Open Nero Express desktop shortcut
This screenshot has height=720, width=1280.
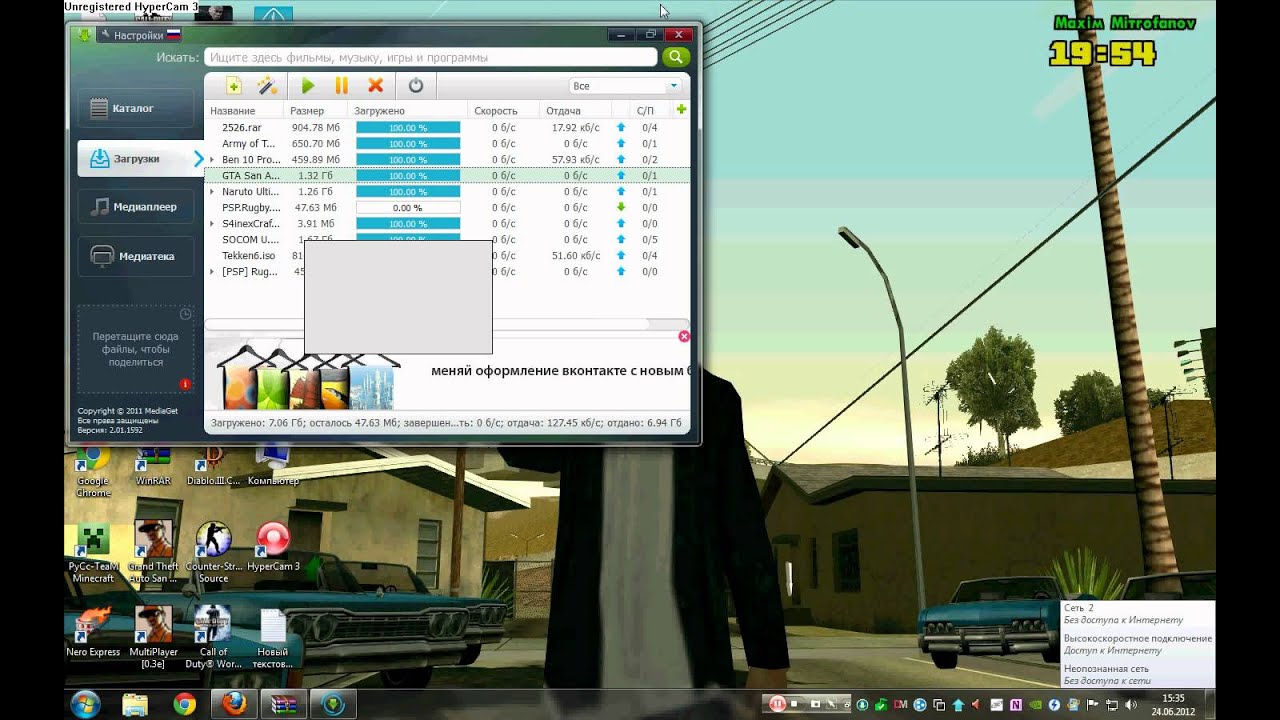(x=93, y=632)
